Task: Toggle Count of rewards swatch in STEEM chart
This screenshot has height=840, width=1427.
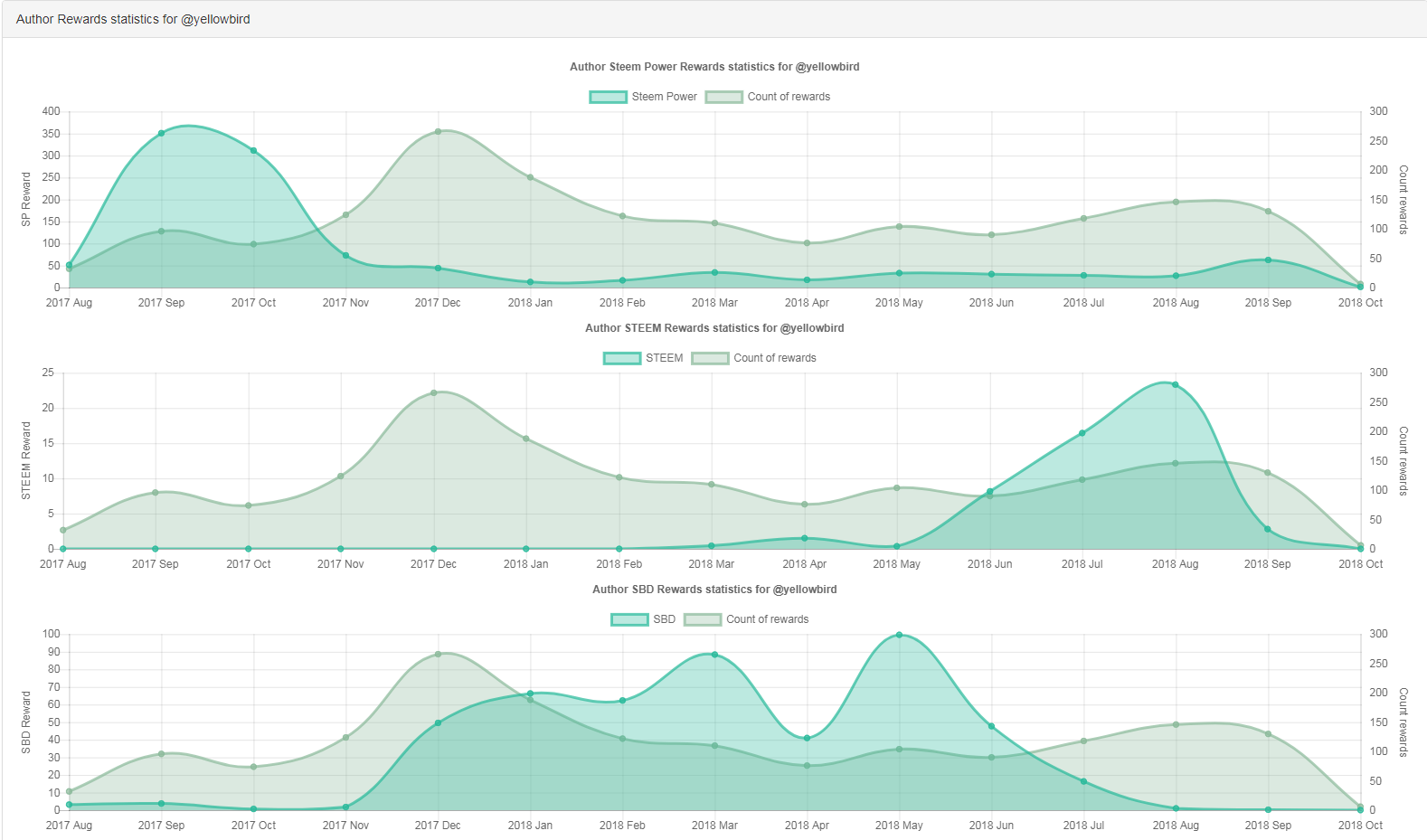Action: pos(710,358)
